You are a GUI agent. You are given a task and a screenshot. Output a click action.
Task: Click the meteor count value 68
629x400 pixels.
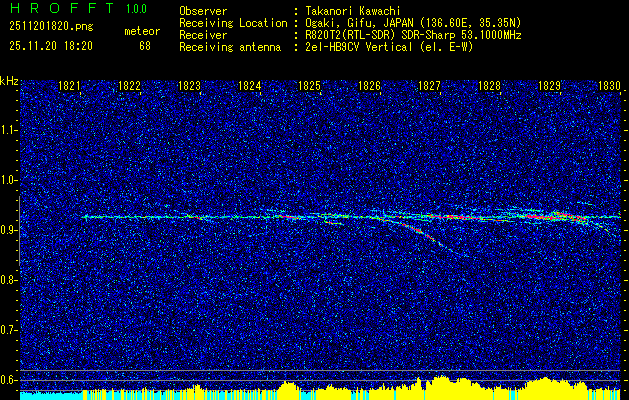[x=145, y=46]
